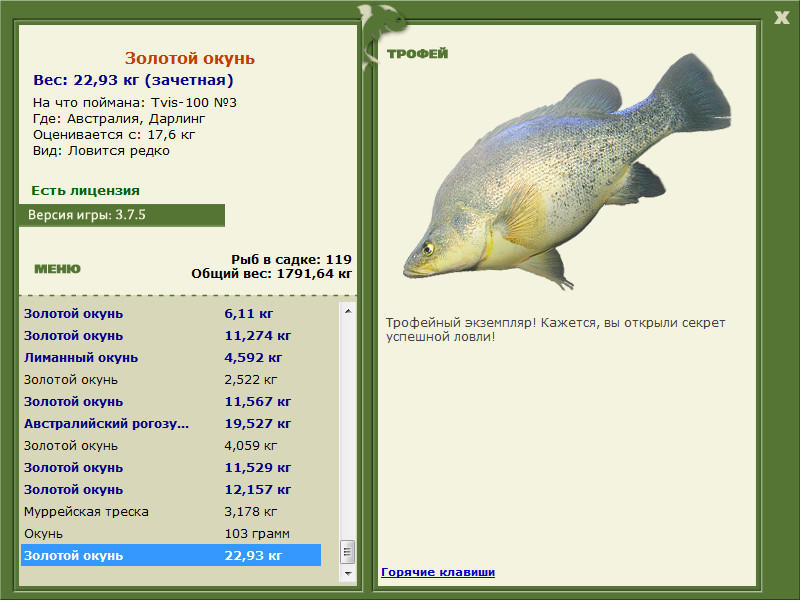Image resolution: width=800 pixels, height=600 pixels.
Task: Choose Золотой окунь 4,059 кг entry
Action: (x=170, y=445)
